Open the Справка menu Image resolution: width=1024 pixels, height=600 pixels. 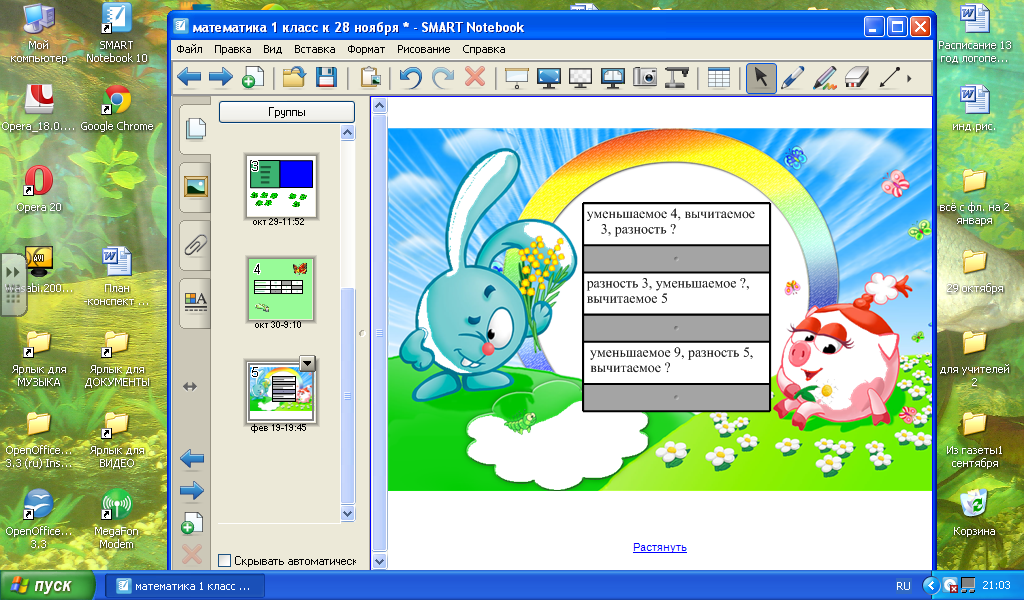click(x=483, y=49)
